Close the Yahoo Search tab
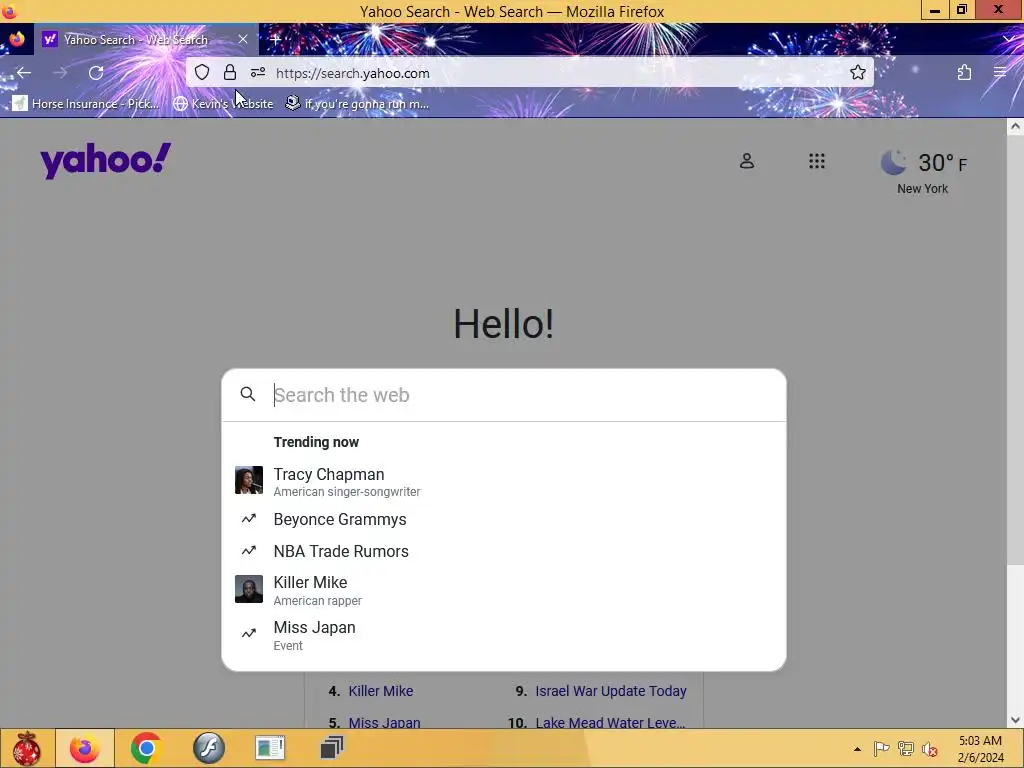The width and height of the screenshot is (1024, 768). click(243, 40)
